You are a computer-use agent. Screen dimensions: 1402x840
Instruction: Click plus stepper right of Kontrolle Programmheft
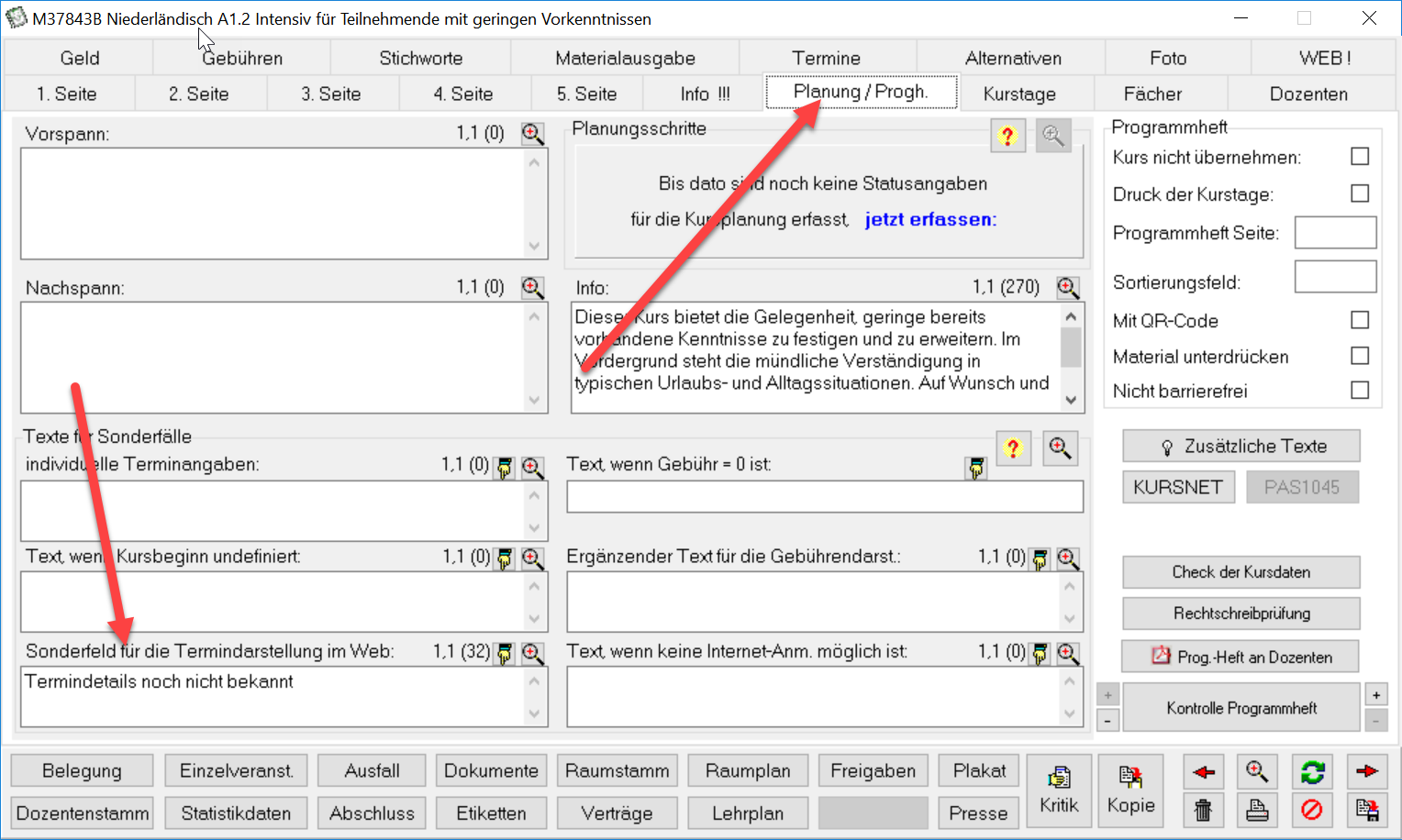coord(1375,695)
